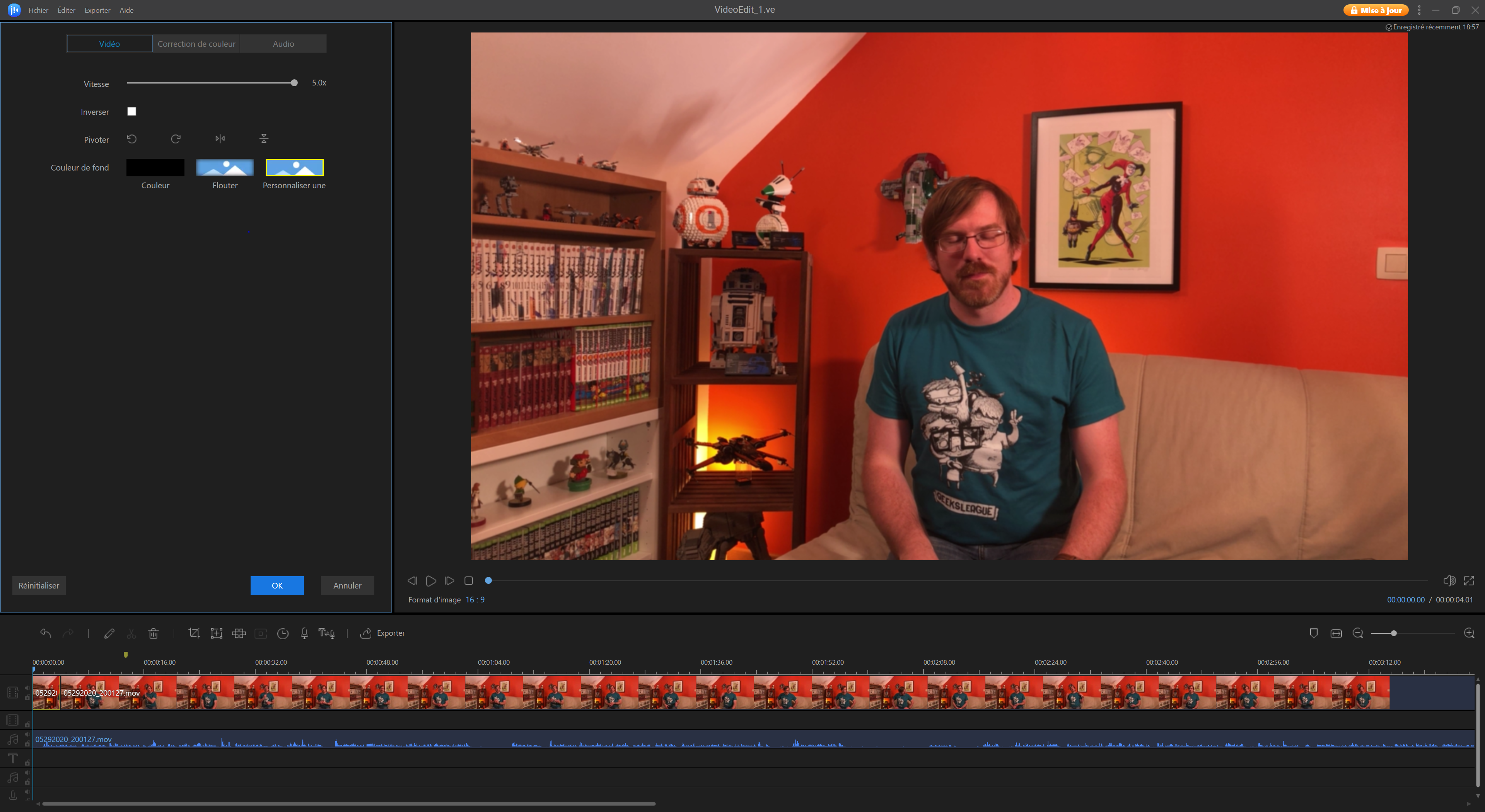Open the Fichier menu

(38, 10)
